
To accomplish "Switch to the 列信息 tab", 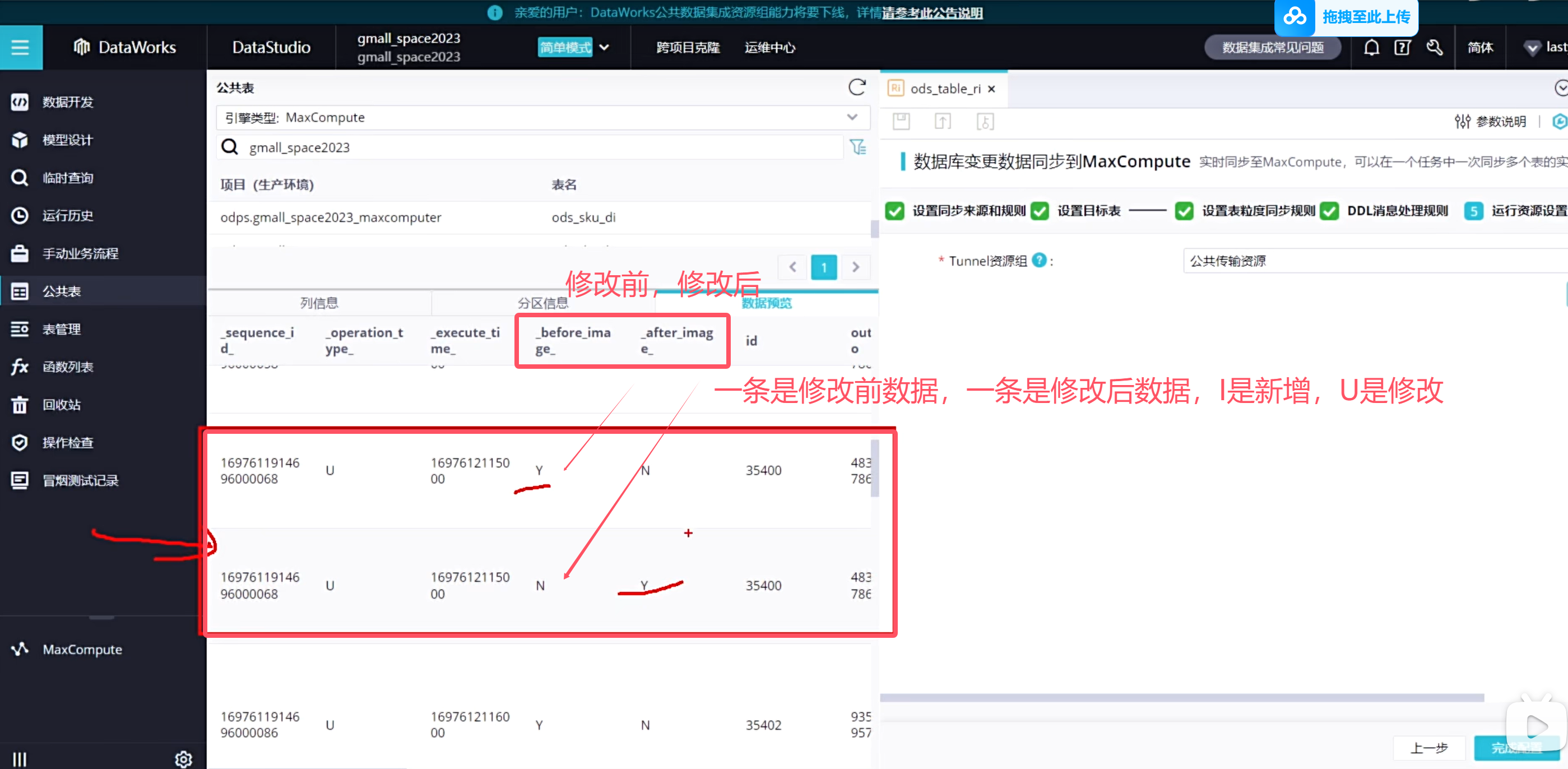I will (x=319, y=303).
